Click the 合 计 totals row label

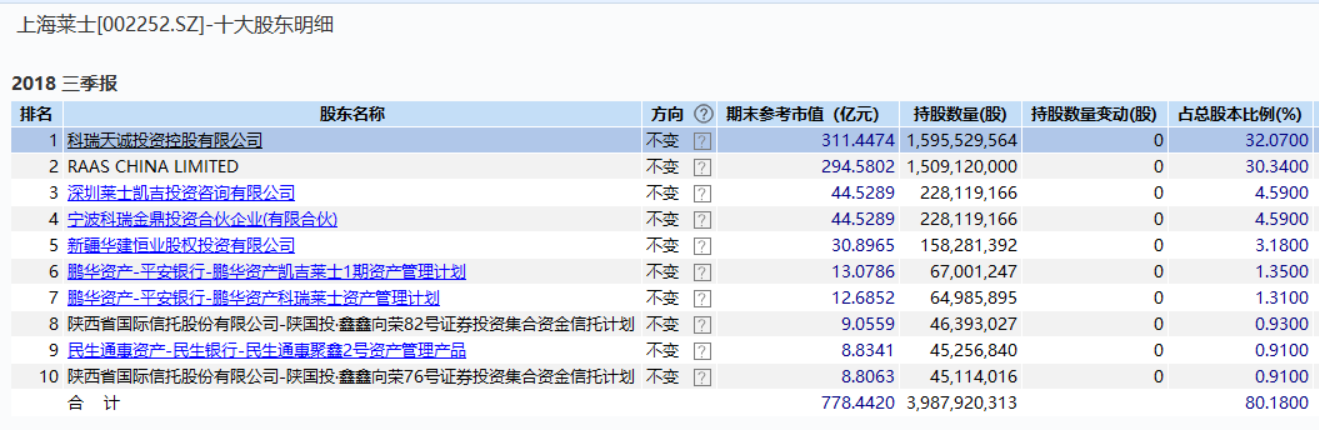coord(92,402)
